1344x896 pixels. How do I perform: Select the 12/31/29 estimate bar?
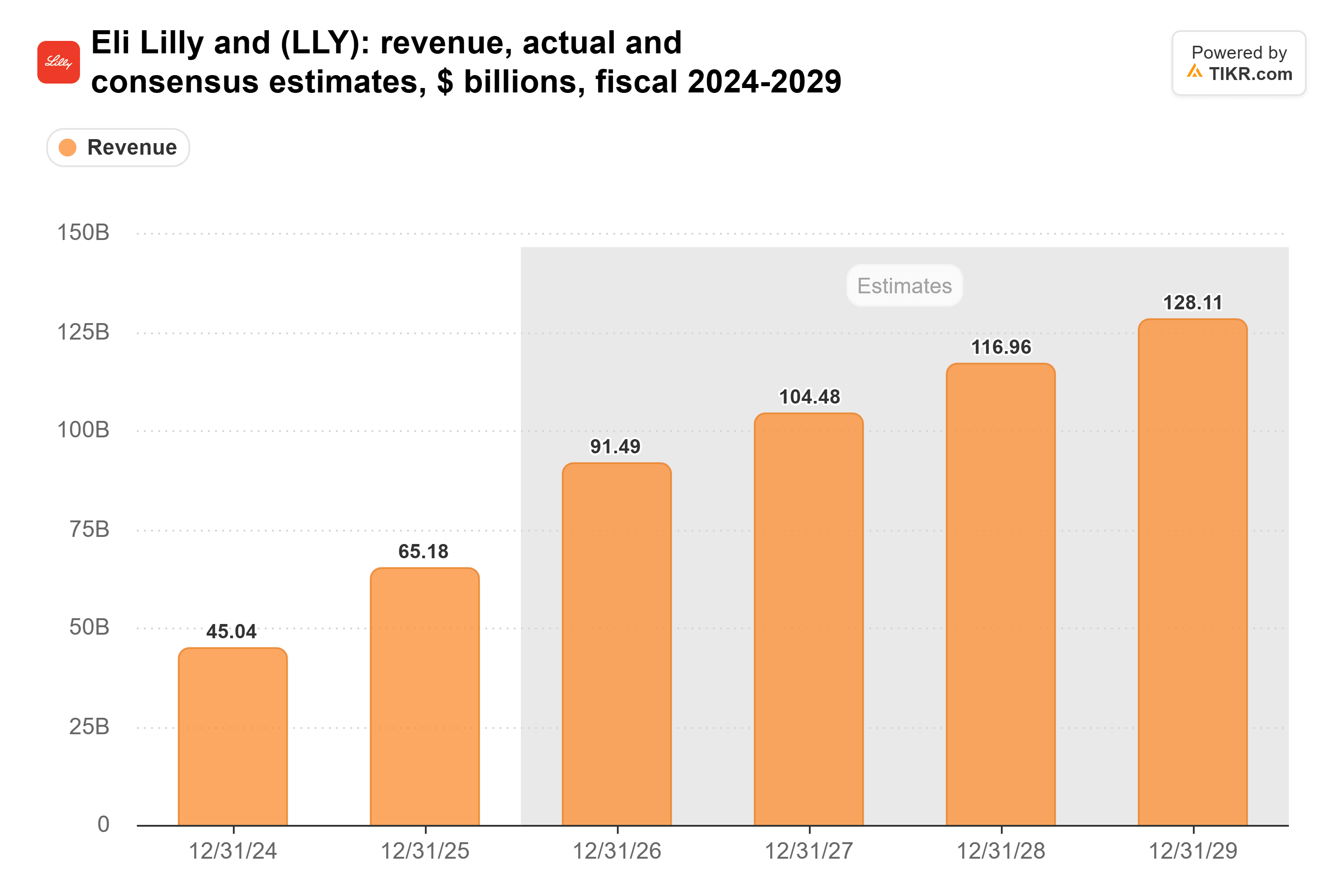pyautogui.click(x=1192, y=572)
